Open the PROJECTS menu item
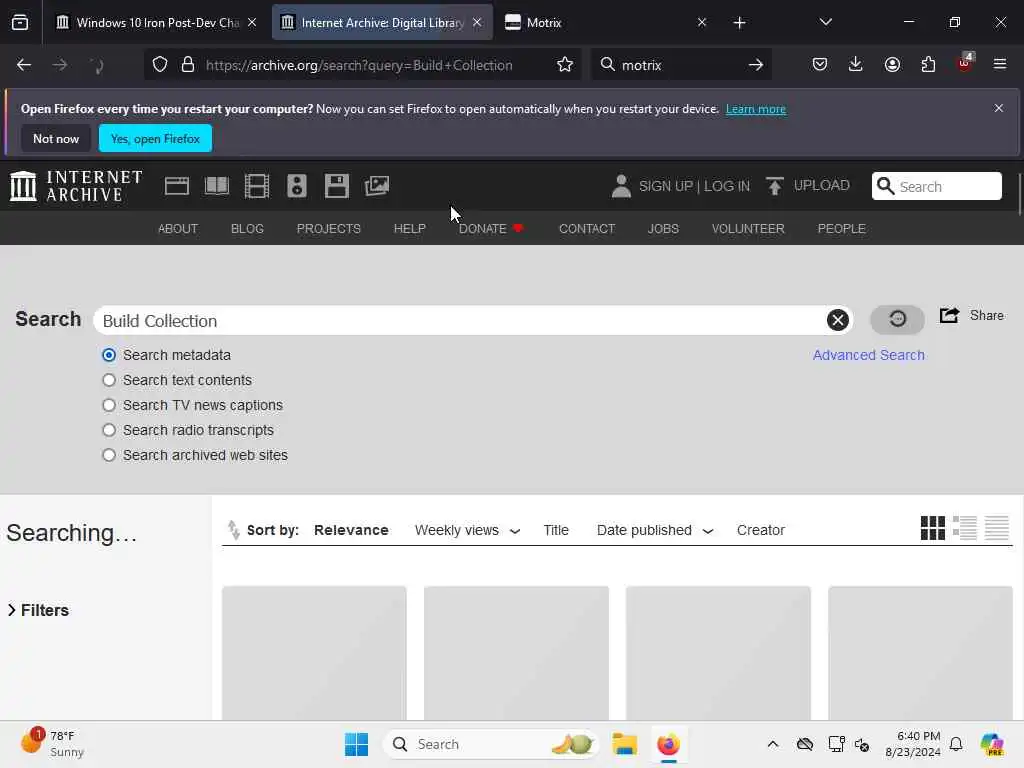This screenshot has height=768, width=1024. coord(328,229)
